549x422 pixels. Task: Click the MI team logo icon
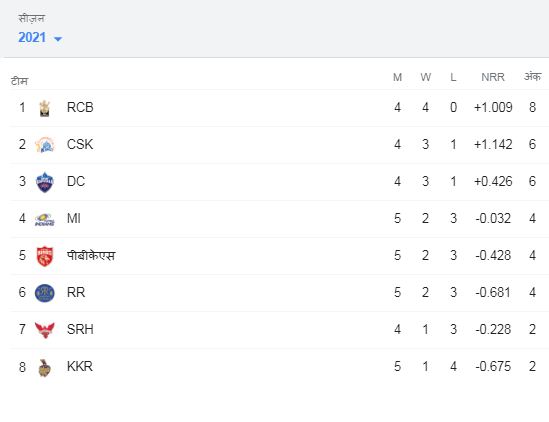pyautogui.click(x=44, y=219)
